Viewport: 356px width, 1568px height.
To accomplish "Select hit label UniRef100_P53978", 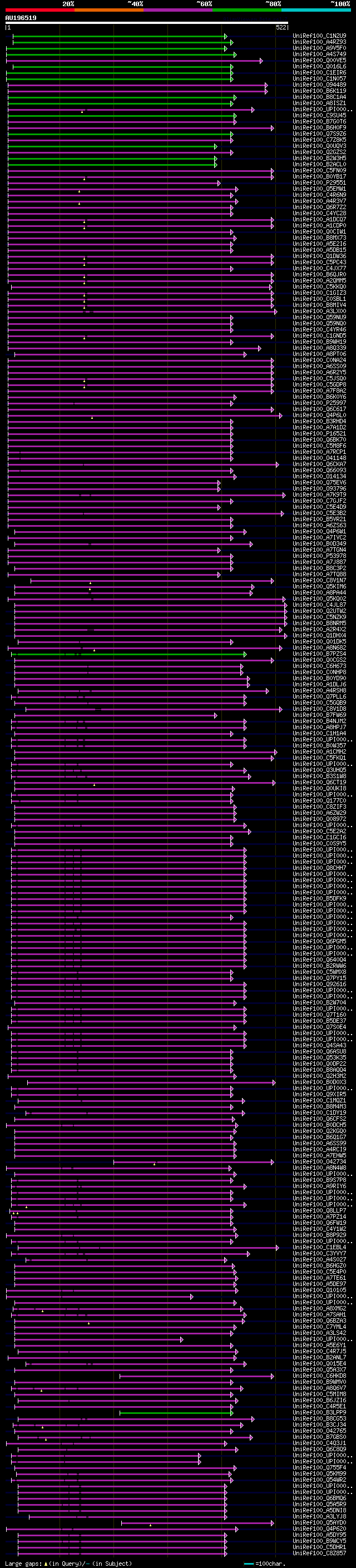I will 319,556.
